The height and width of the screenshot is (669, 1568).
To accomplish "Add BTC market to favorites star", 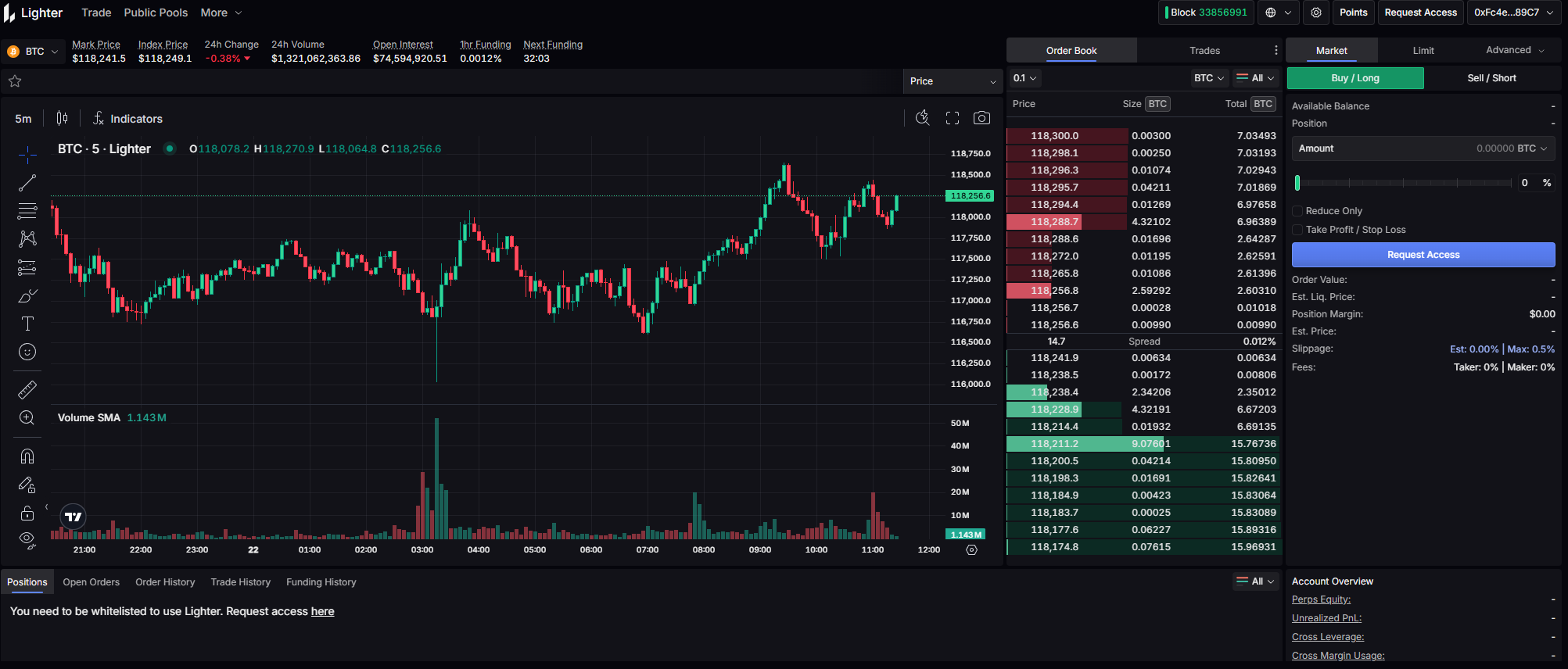I will [15, 81].
